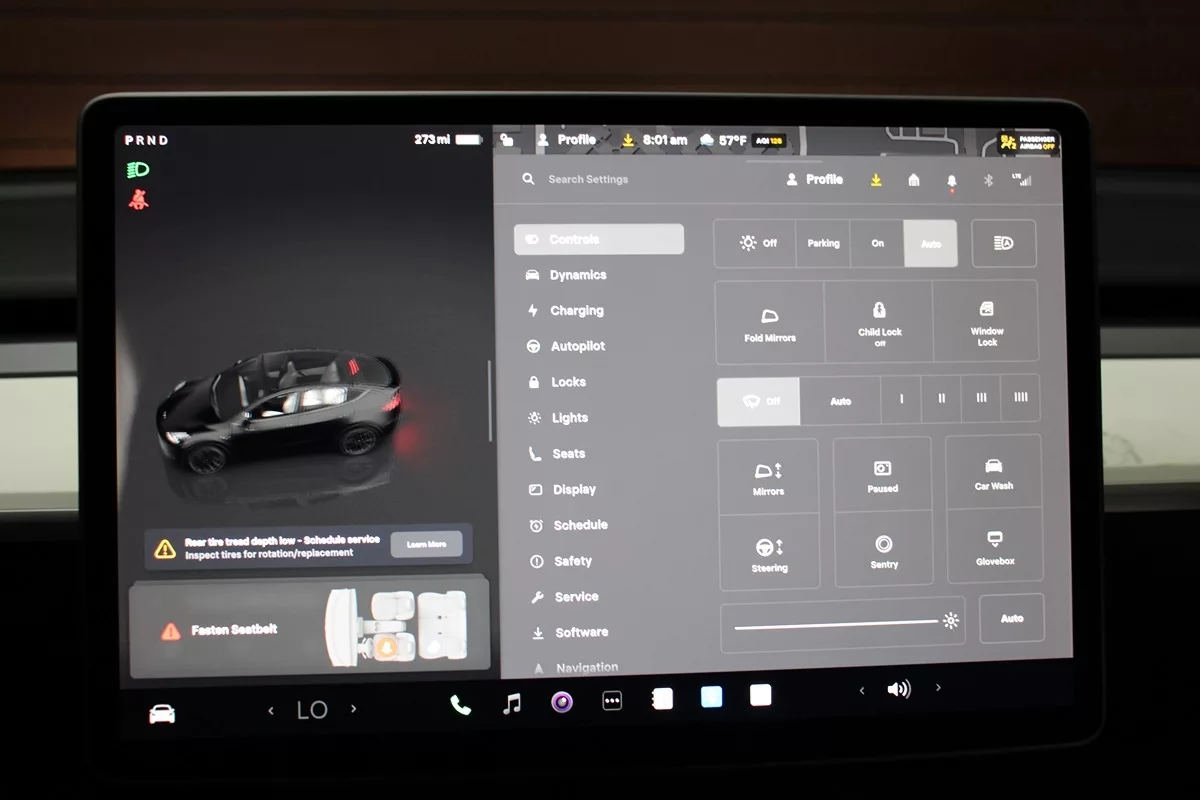Viewport: 1200px width, 800px height.
Task: Toggle the high beam headlights button
Action: (1003, 243)
